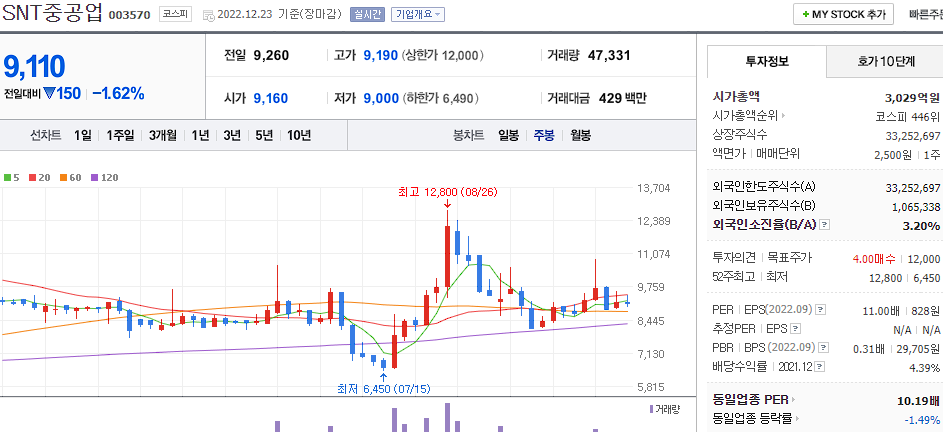Click the calendar clock icon beside the date
The image size is (943, 432).
(208, 15)
